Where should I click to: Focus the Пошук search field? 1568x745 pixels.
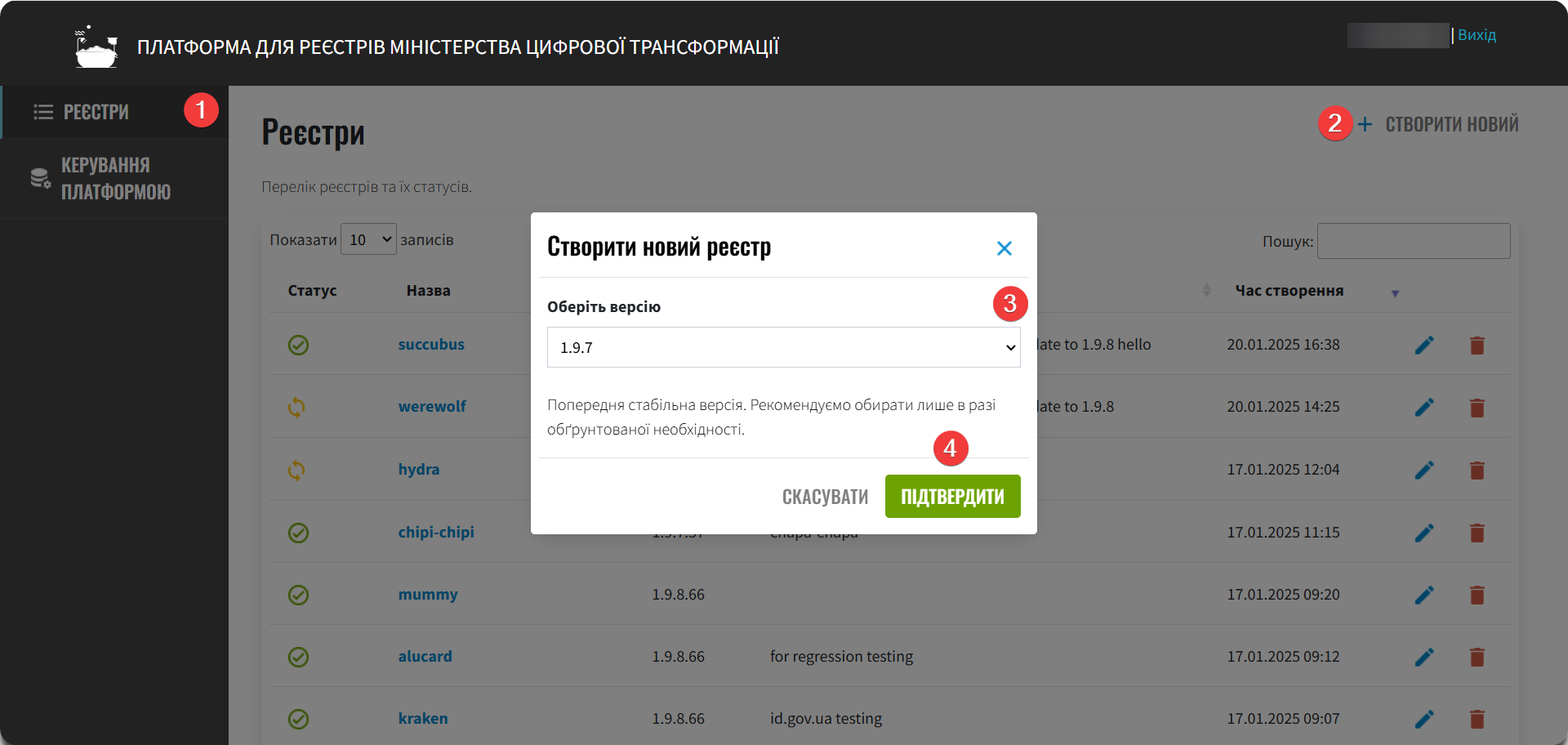[1414, 241]
